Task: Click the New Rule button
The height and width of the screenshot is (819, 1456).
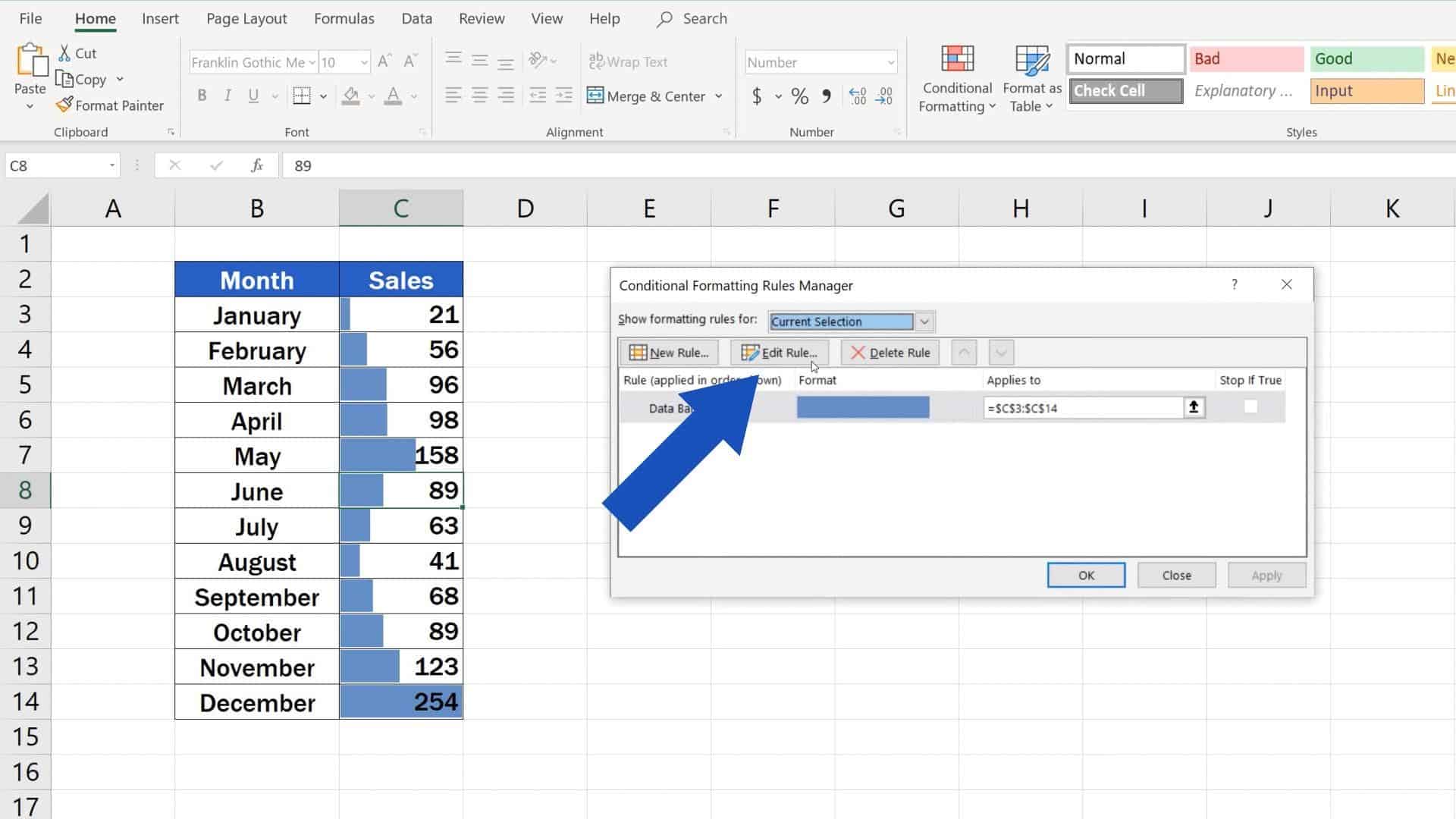Action: pyautogui.click(x=669, y=352)
